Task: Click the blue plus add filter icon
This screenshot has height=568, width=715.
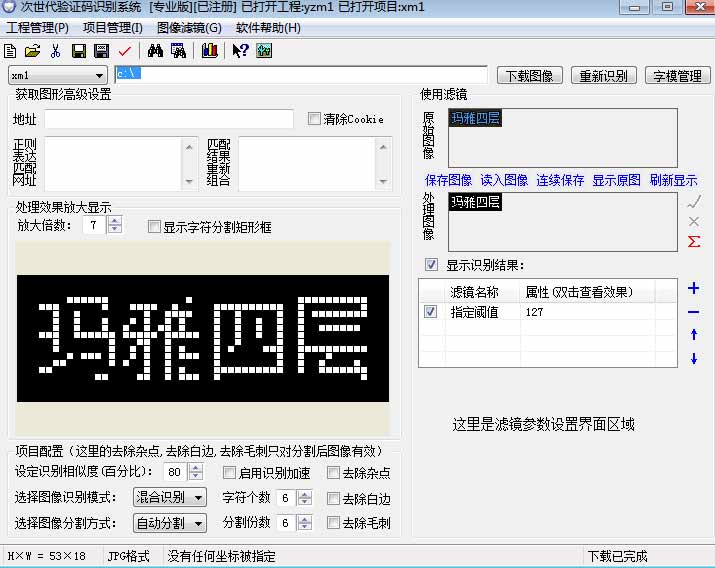Action: (x=694, y=289)
